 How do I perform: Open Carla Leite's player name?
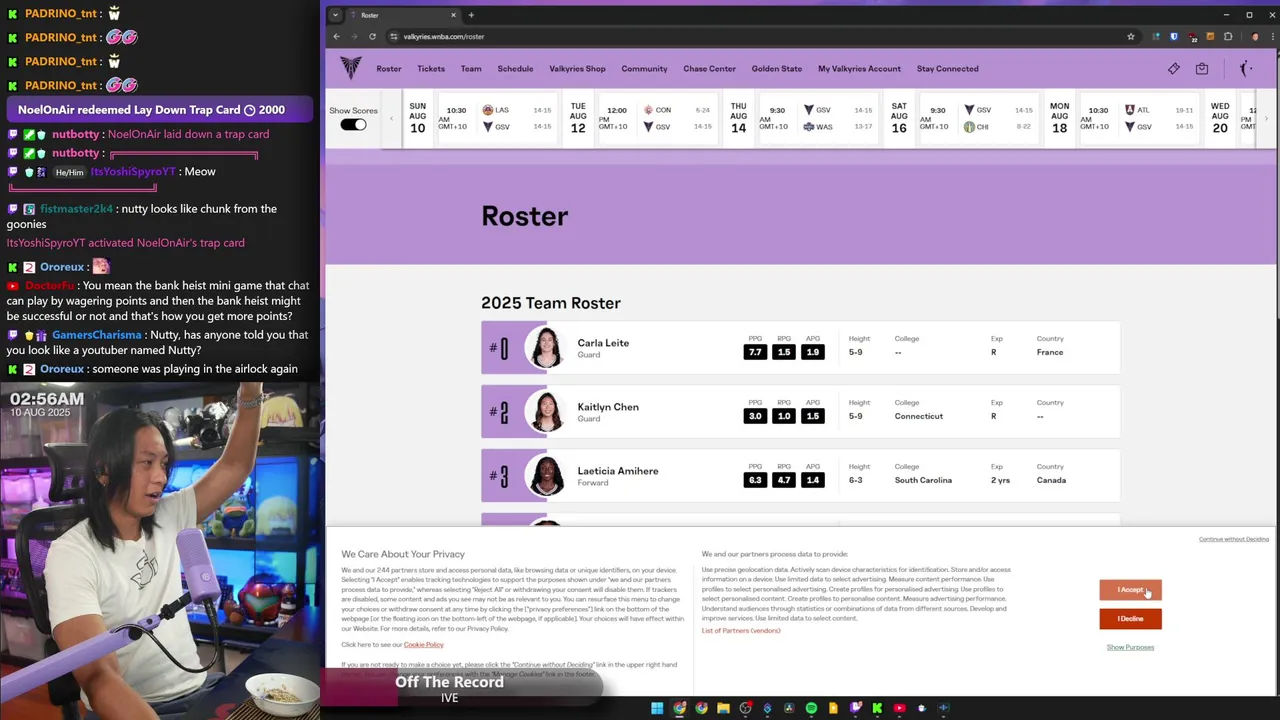pyautogui.click(x=603, y=343)
